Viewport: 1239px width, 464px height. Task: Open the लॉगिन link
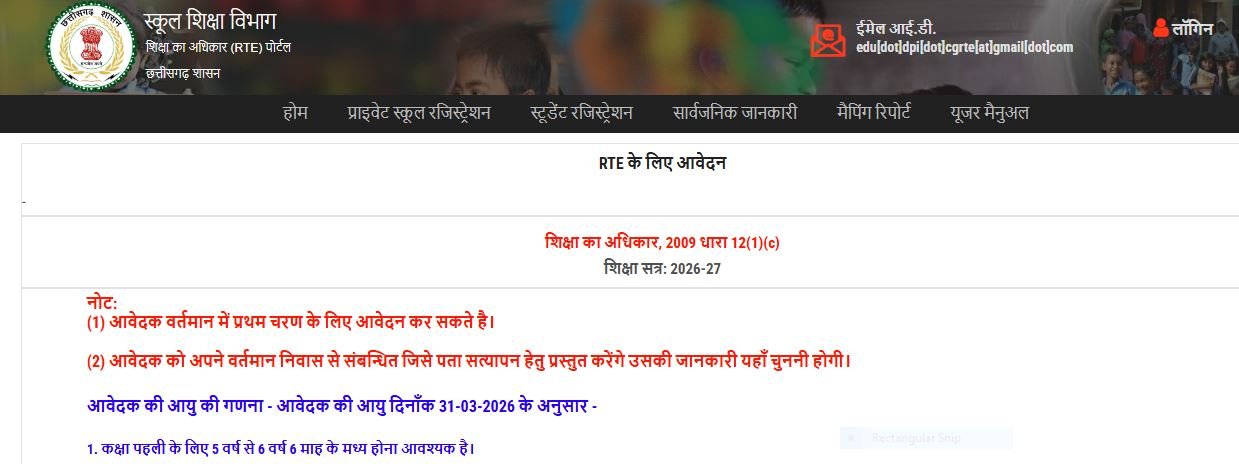1192,29
